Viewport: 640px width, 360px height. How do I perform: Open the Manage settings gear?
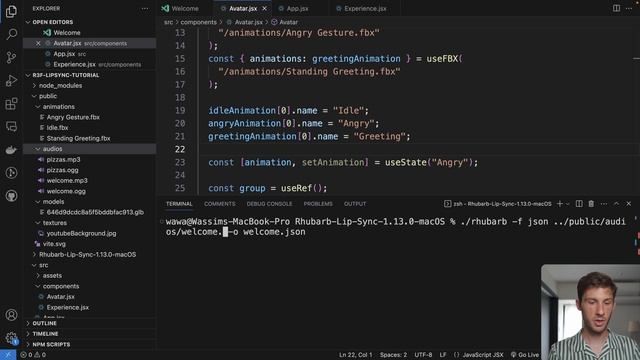pyautogui.click(x=11, y=338)
